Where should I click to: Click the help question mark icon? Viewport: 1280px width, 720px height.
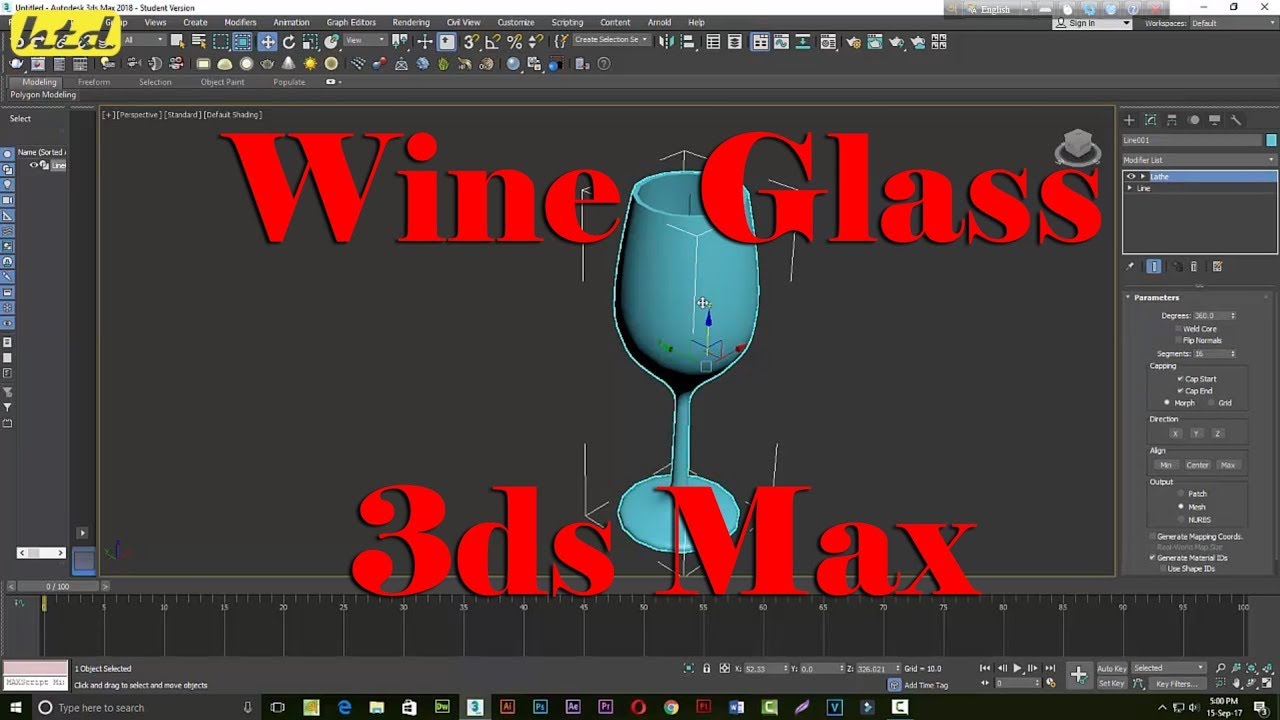click(603, 63)
